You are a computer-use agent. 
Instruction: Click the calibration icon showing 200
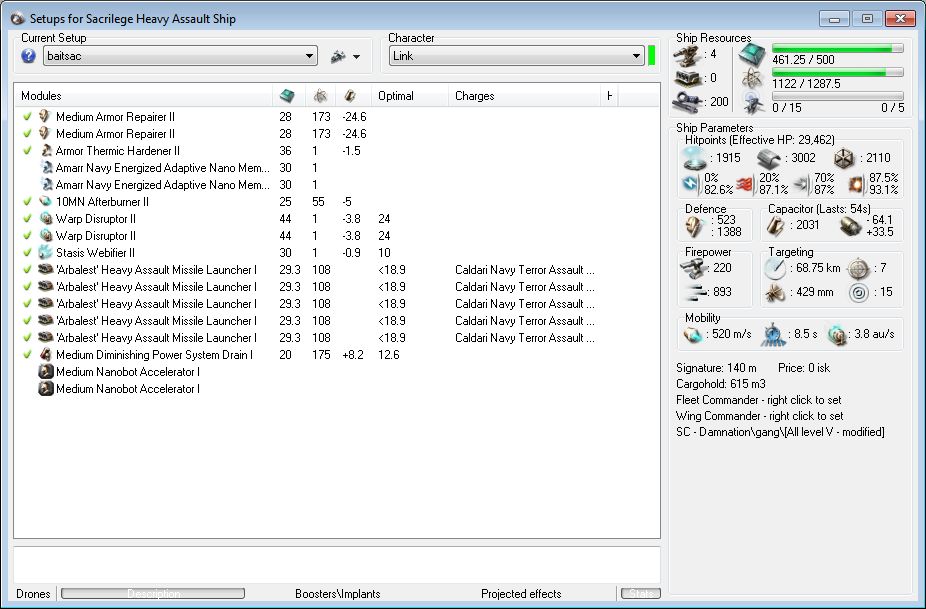coord(688,102)
